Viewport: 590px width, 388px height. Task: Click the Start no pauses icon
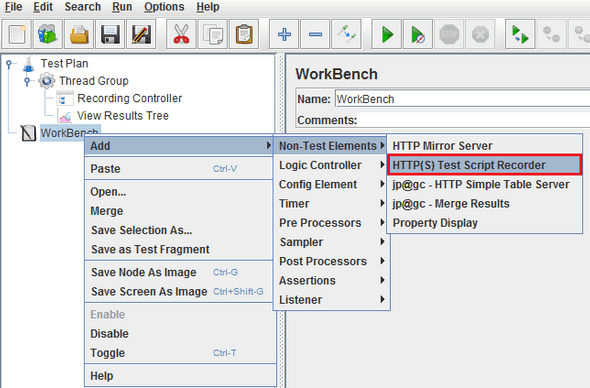pyautogui.click(x=418, y=35)
